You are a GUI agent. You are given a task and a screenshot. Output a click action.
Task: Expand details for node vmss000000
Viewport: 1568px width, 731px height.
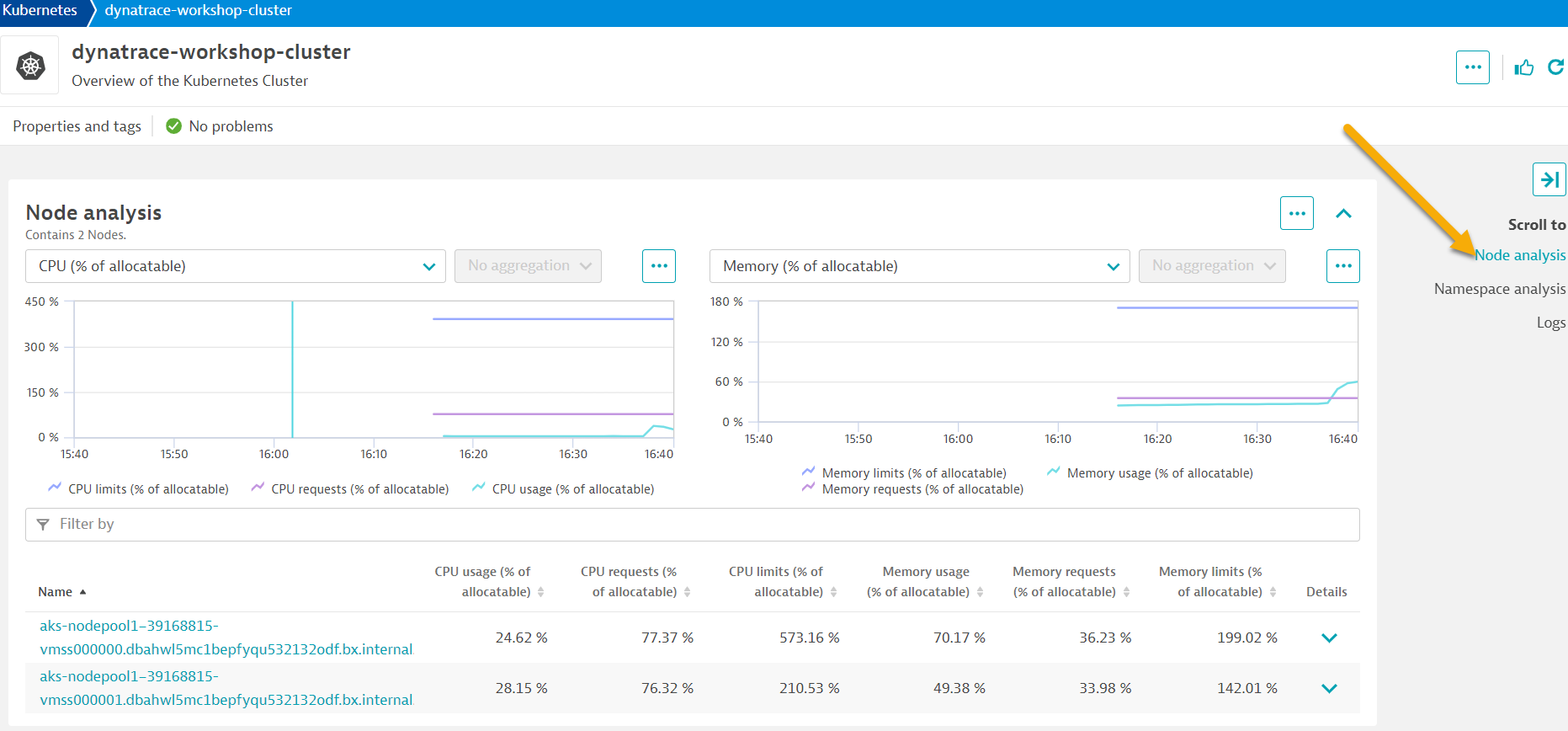tap(1329, 638)
